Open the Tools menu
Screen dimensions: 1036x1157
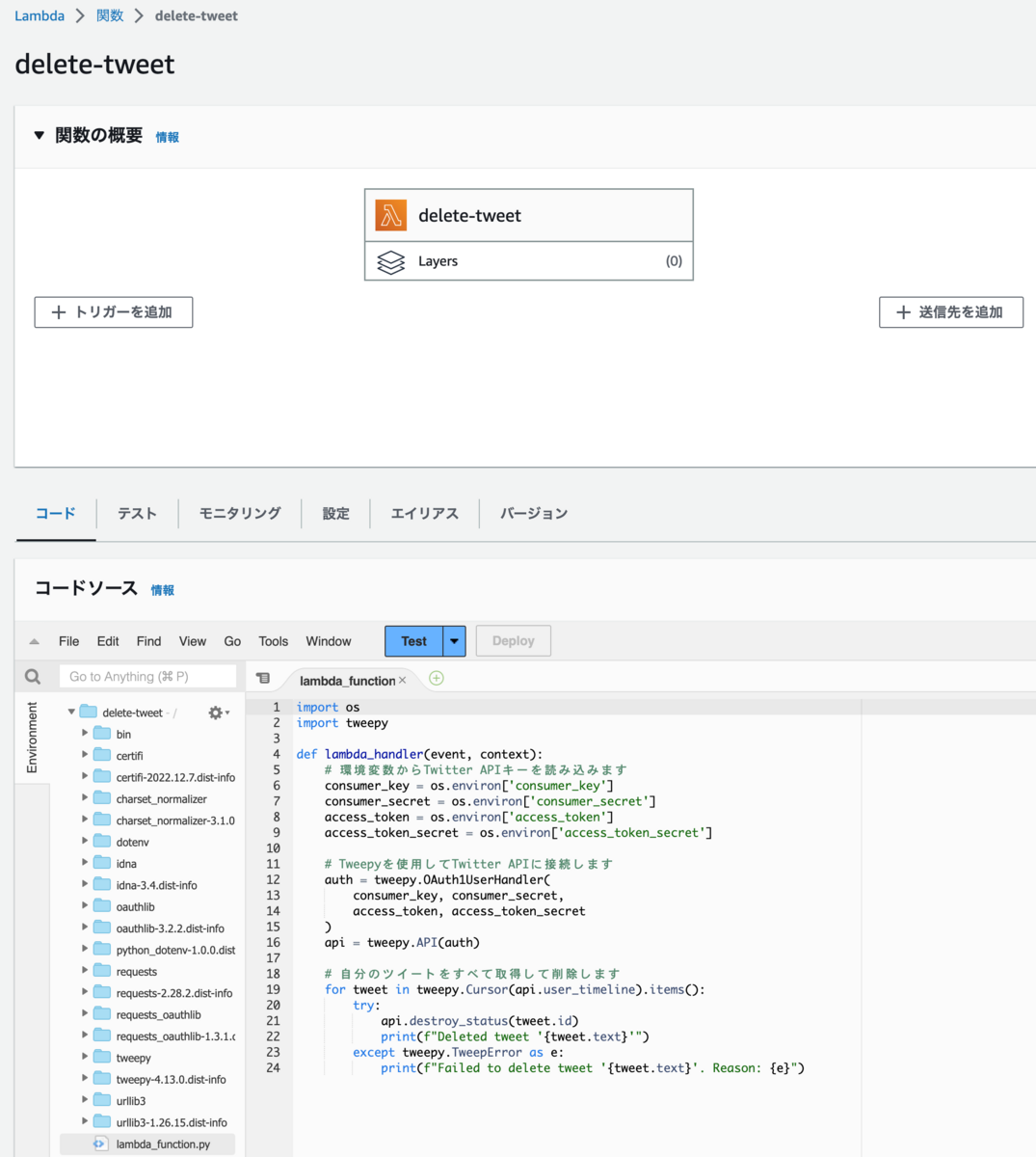(x=274, y=641)
